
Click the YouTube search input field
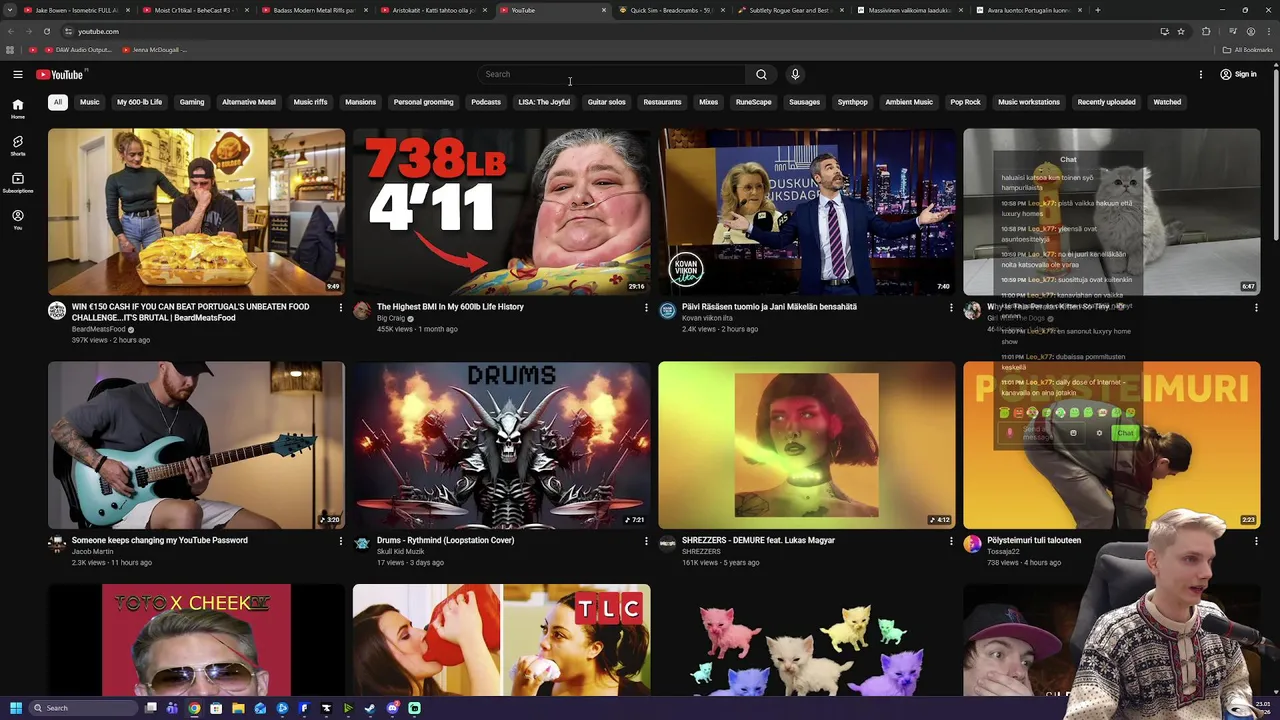tap(612, 74)
